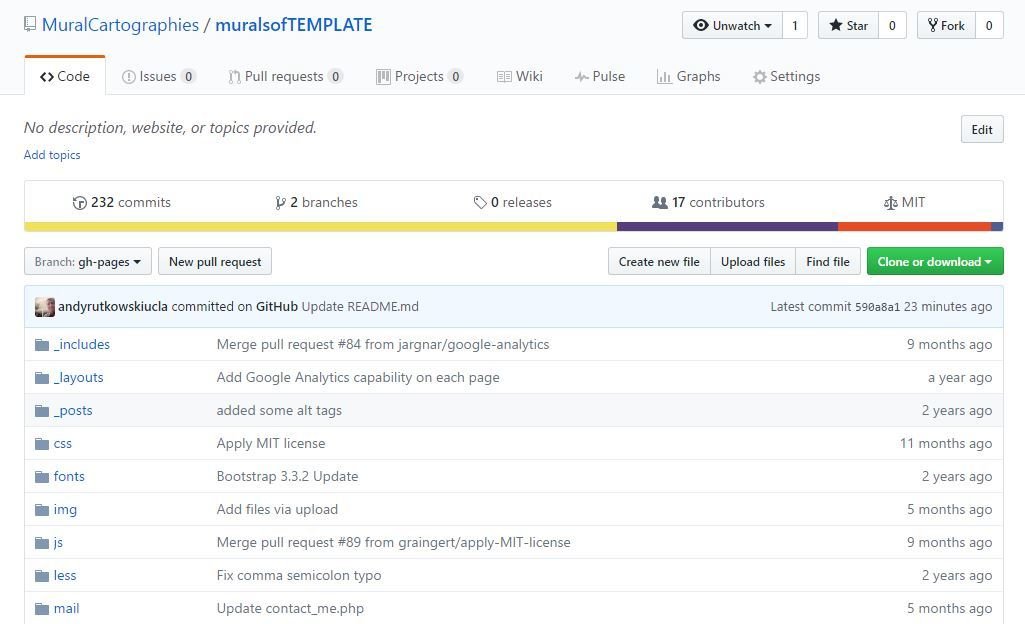The height and width of the screenshot is (624, 1025).
Task: View the 232 commits link
Action: click(x=122, y=203)
